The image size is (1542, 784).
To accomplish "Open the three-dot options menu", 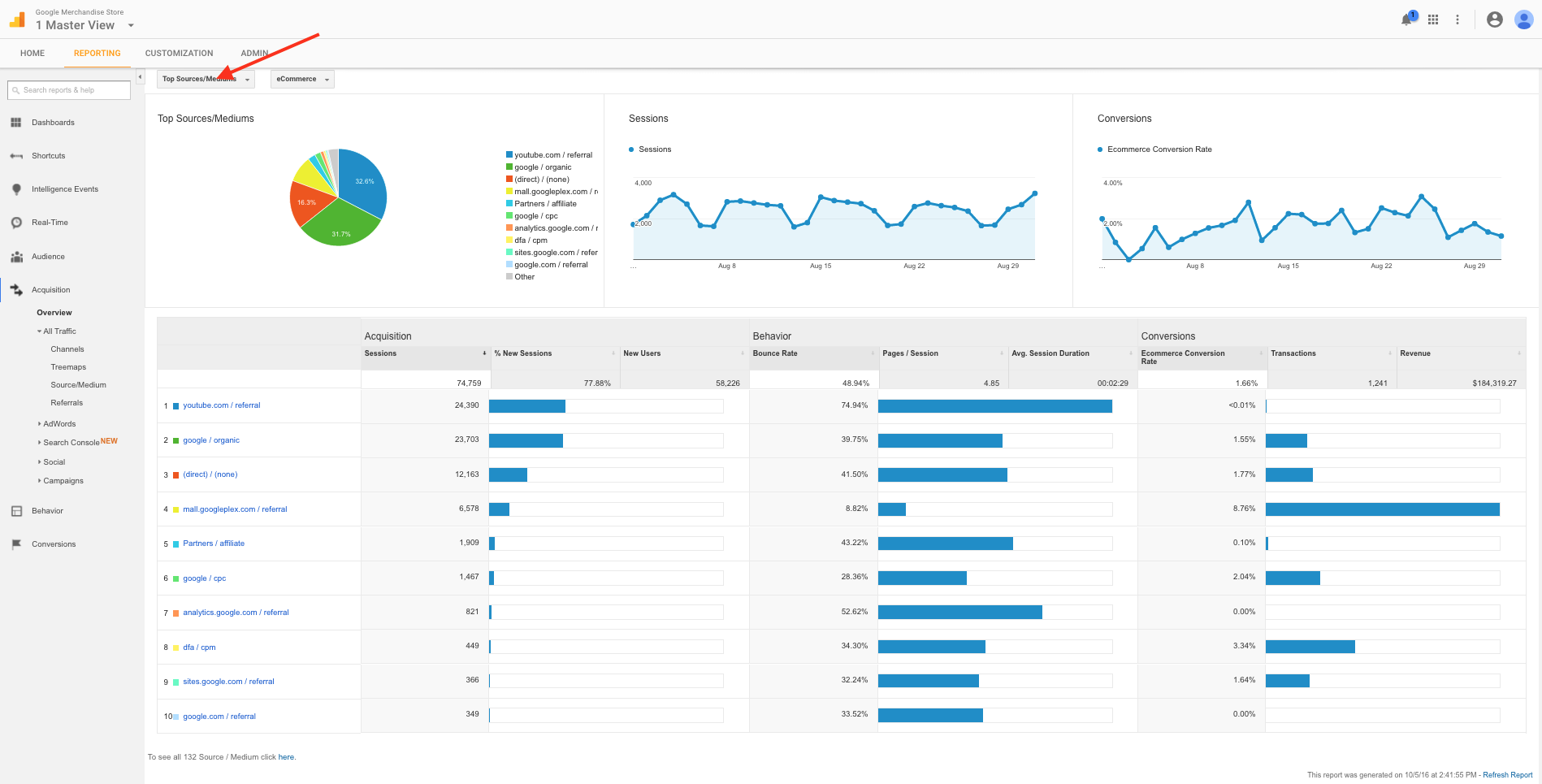I will point(1458,19).
